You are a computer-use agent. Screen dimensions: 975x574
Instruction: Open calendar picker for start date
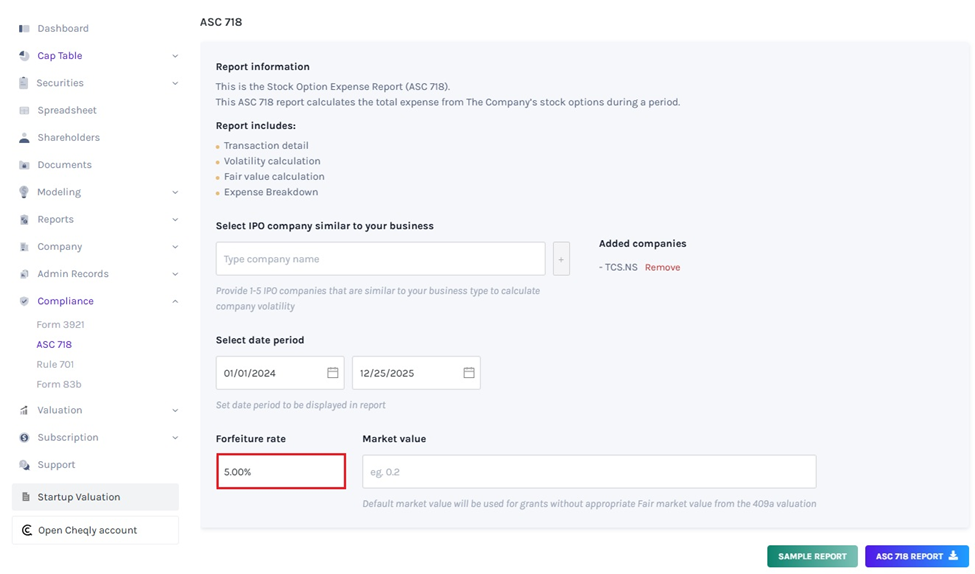333,373
